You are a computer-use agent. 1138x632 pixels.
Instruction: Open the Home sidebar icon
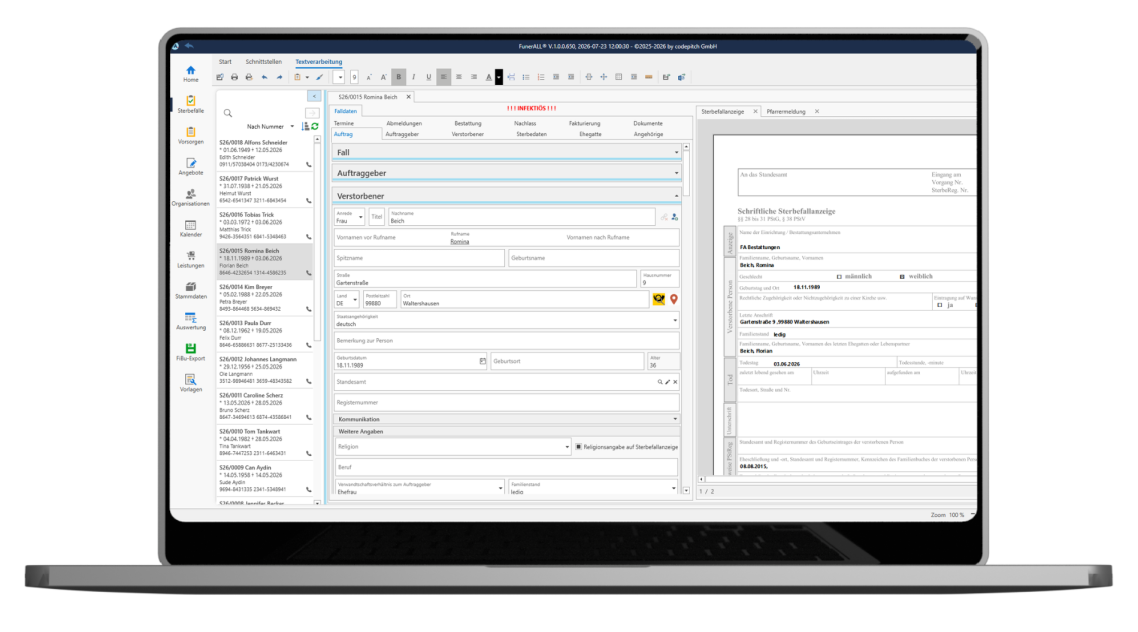tap(190, 74)
